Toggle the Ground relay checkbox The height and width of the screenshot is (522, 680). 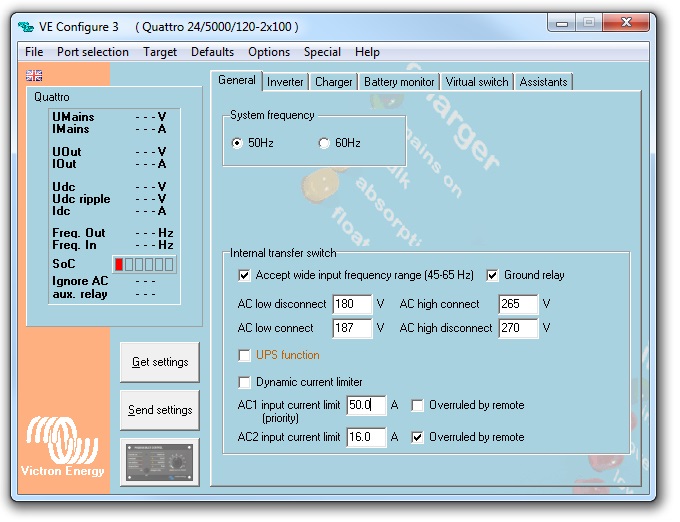coord(494,275)
